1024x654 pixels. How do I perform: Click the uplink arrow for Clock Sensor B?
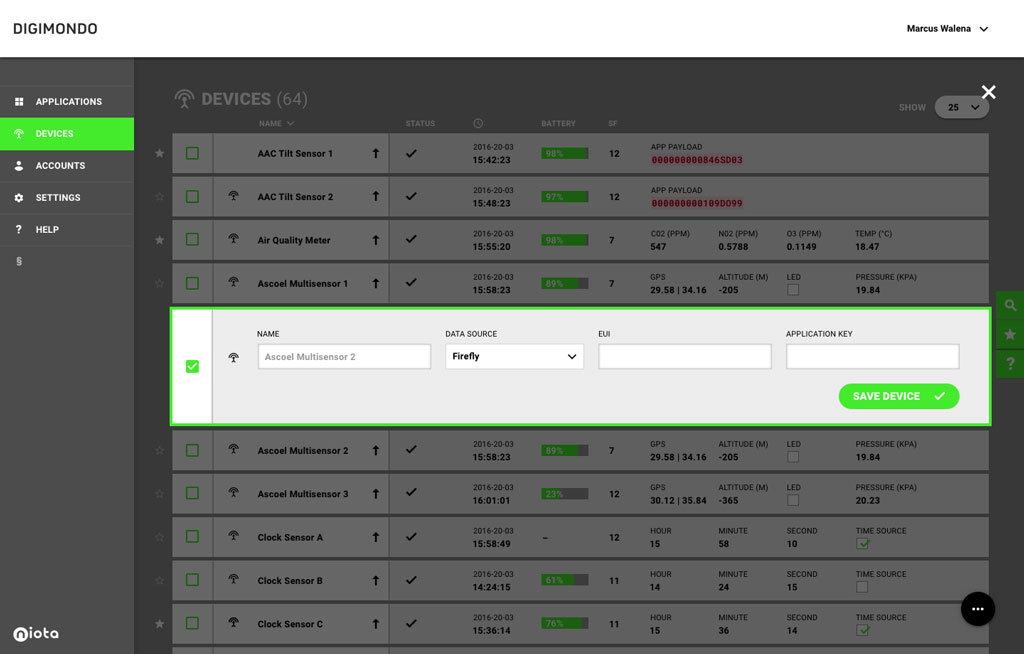[376, 580]
